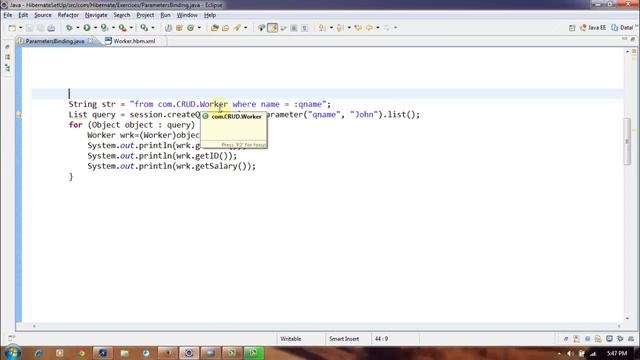This screenshot has height=360, width=640.
Task: Click the Print toolbar icon
Action: pos(51,28)
